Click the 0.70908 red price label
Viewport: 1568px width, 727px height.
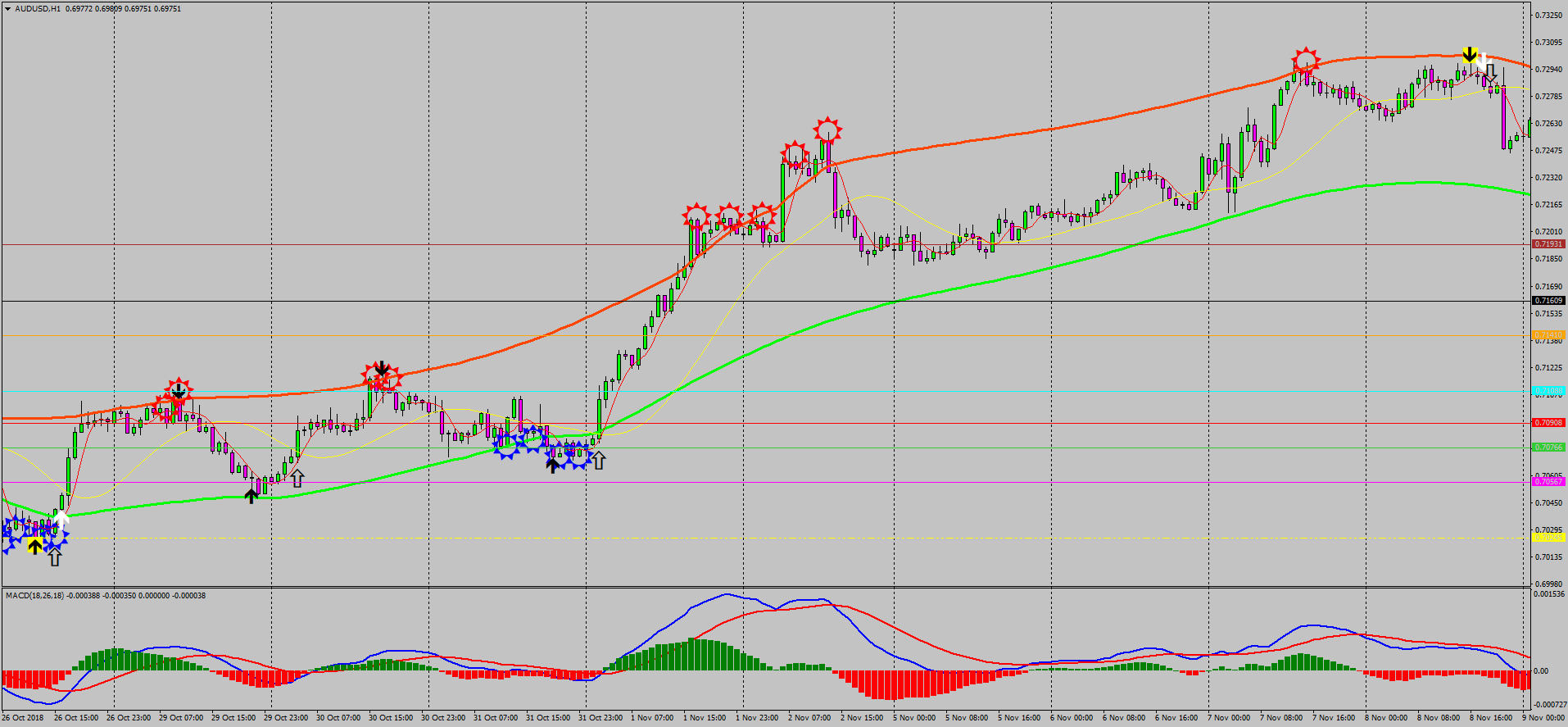pyautogui.click(x=1548, y=423)
